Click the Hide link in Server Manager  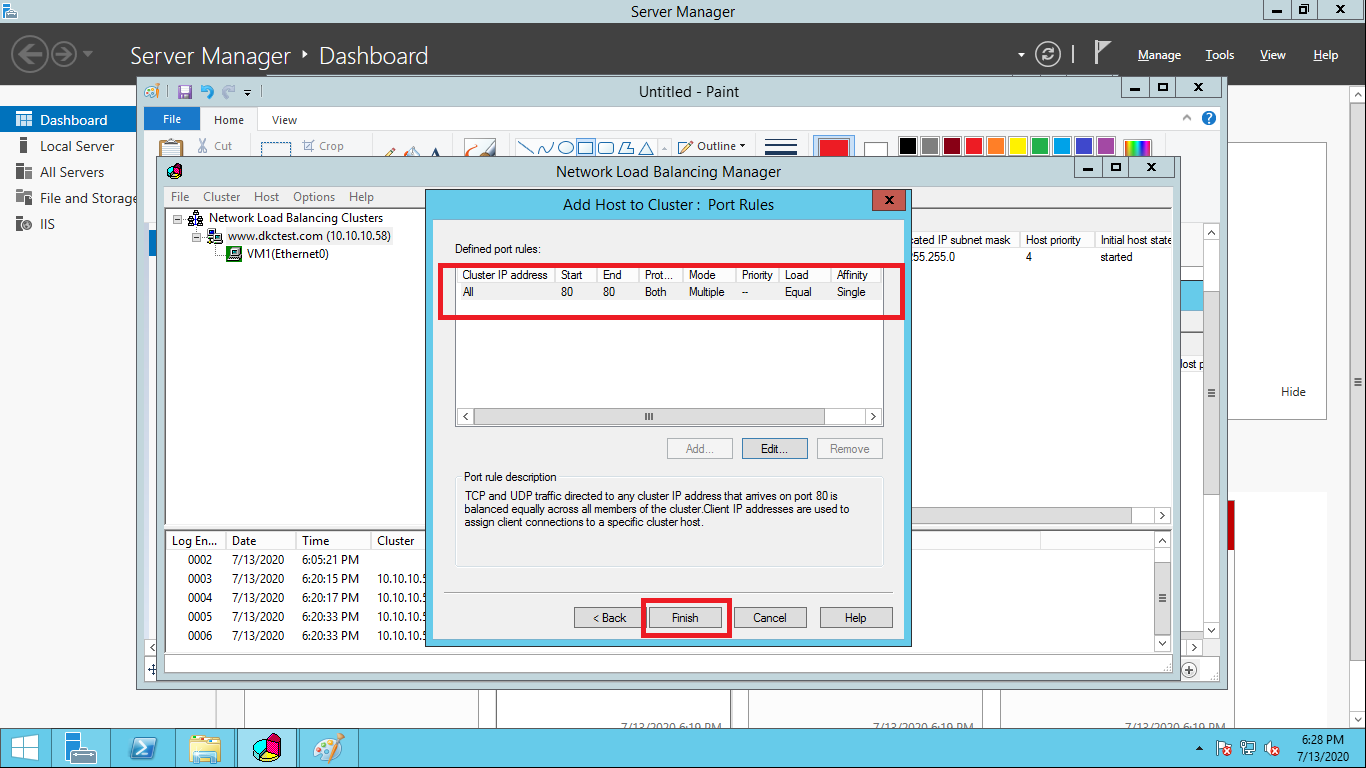(x=1293, y=392)
